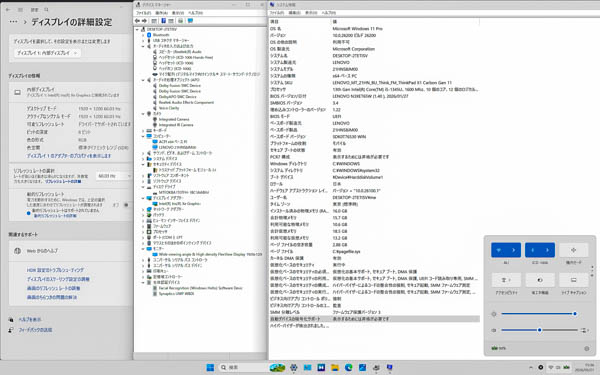Click the breadcrumb ellipsis in Settings
The width and height of the screenshot is (600, 375).
13,22
